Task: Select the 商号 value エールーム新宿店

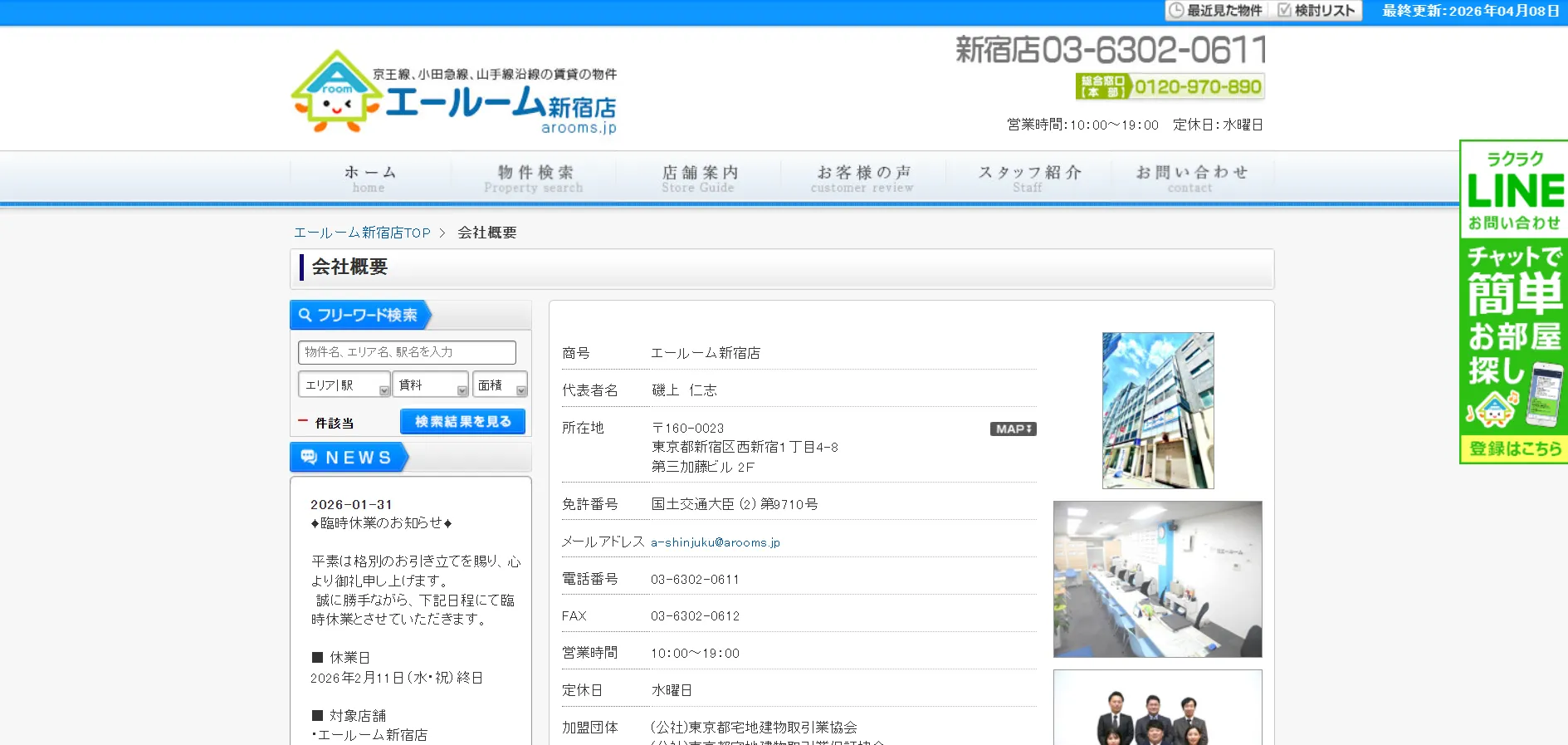Action: point(706,353)
